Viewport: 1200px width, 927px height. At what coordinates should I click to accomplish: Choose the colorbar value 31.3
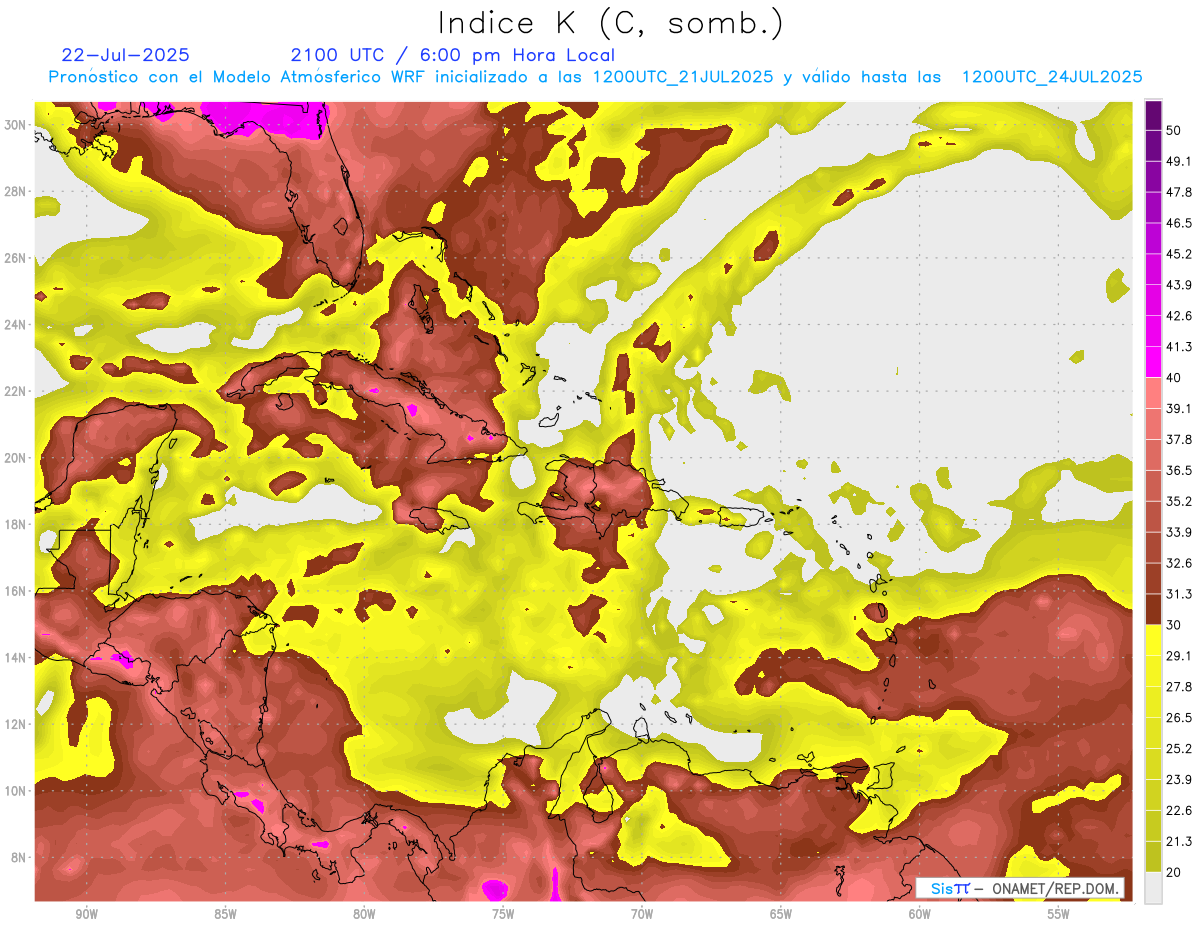1179,594
